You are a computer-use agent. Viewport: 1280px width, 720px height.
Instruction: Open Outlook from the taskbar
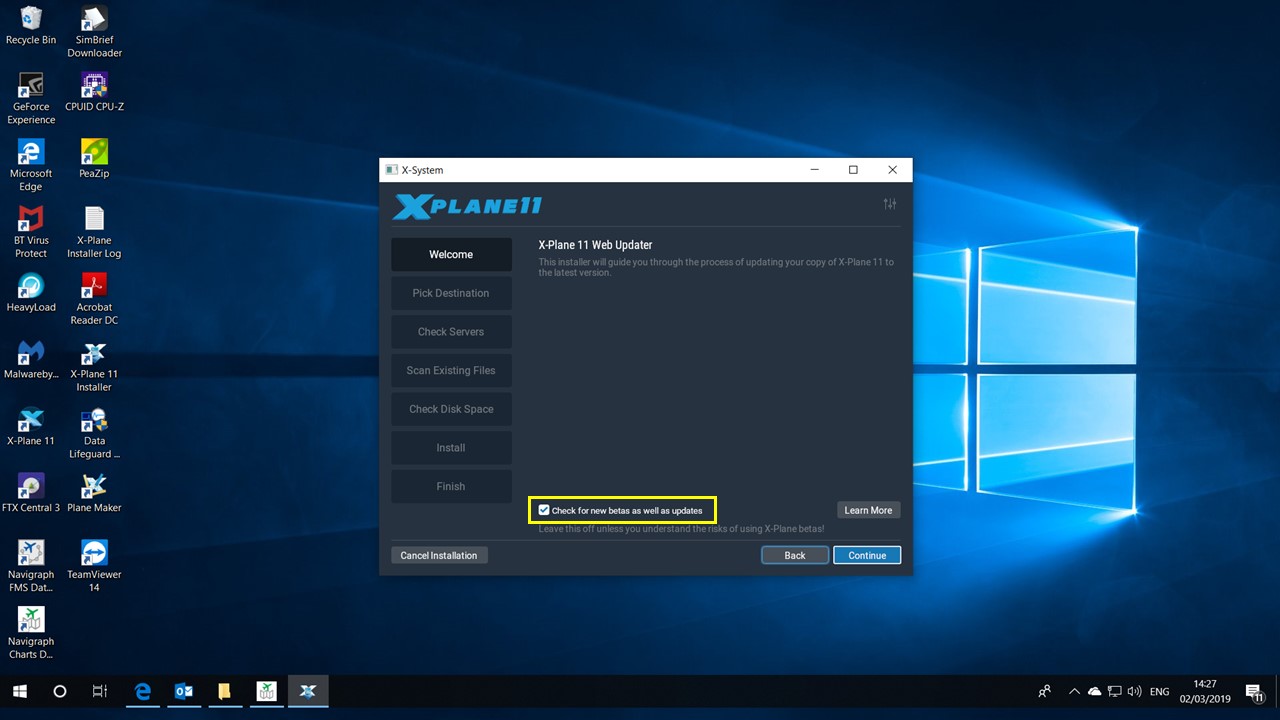184,691
